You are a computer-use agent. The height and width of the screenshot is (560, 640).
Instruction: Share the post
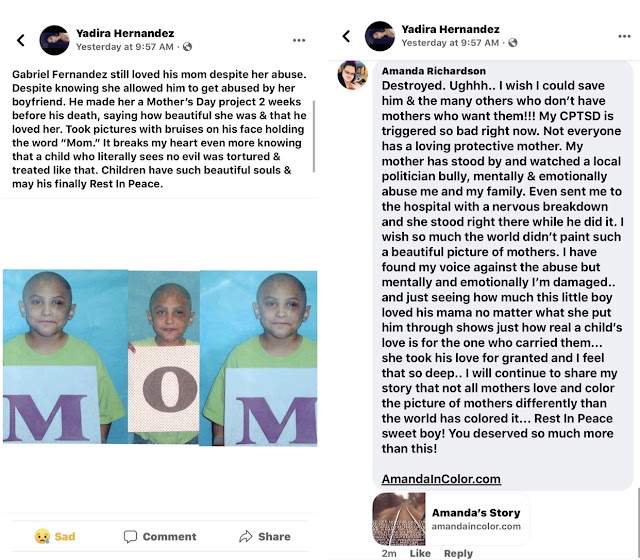pos(264,536)
